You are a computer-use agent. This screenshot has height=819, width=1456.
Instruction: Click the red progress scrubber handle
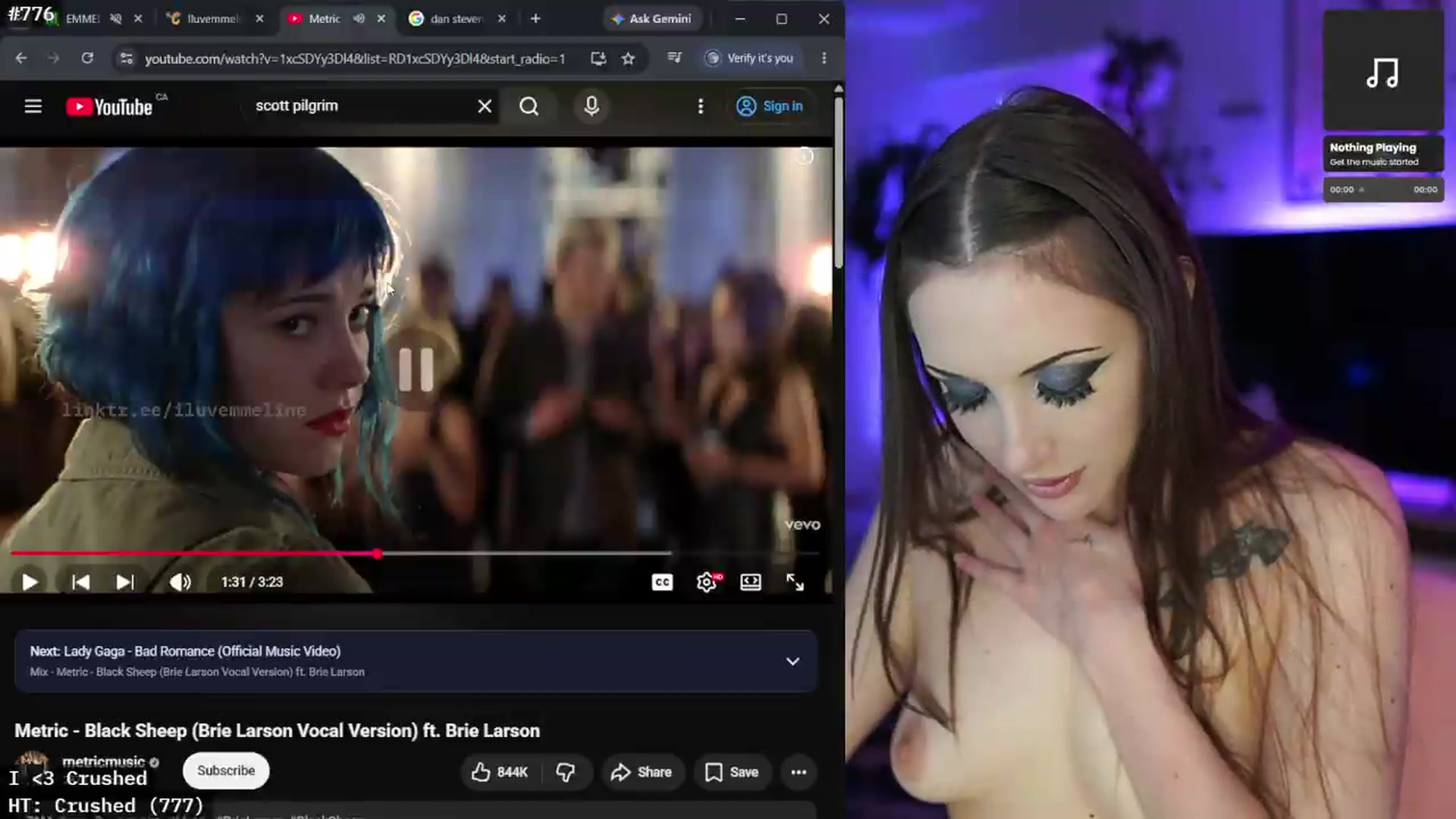[377, 554]
